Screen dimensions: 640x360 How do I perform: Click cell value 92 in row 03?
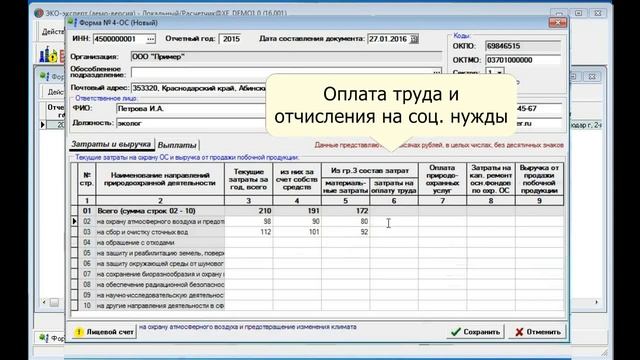click(x=346, y=232)
